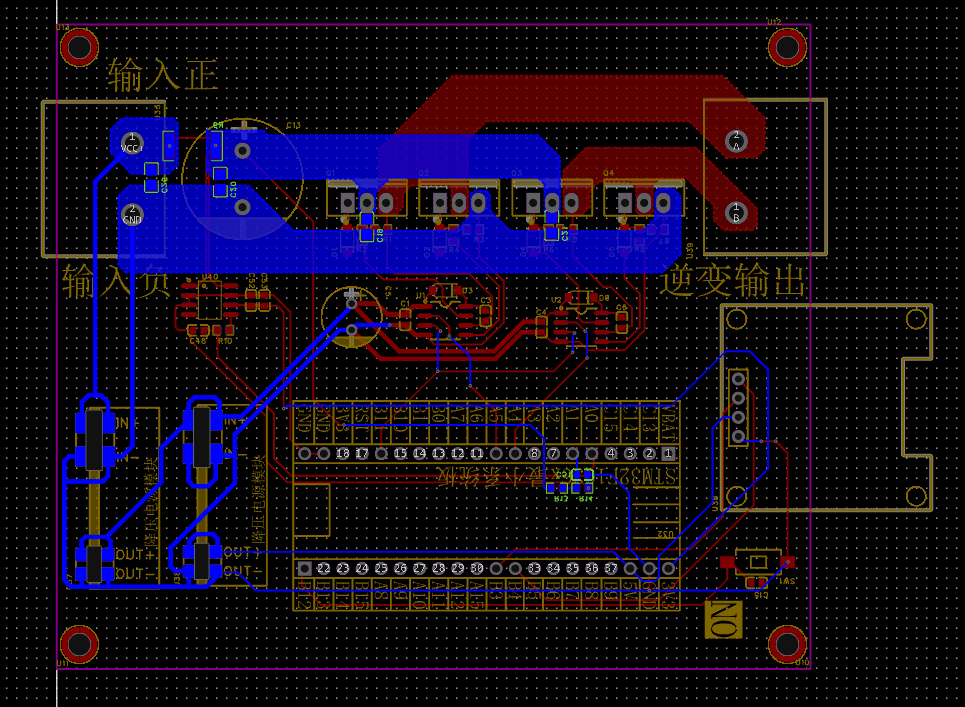The image size is (965, 707).
Task: Select the U40 IC footprint
Action: 209,300
